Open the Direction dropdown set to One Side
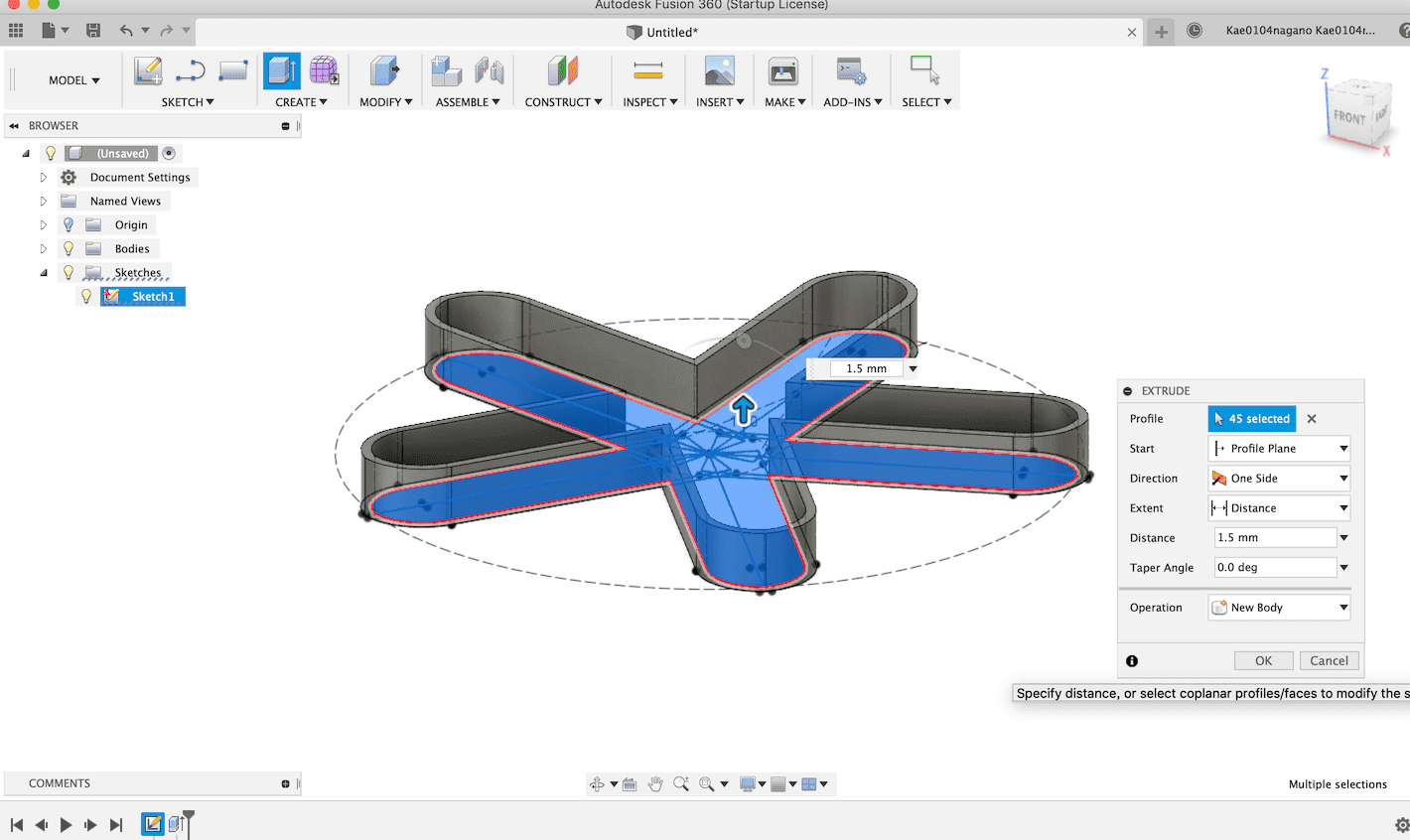Viewport: 1410px width, 840px height. [x=1279, y=479]
